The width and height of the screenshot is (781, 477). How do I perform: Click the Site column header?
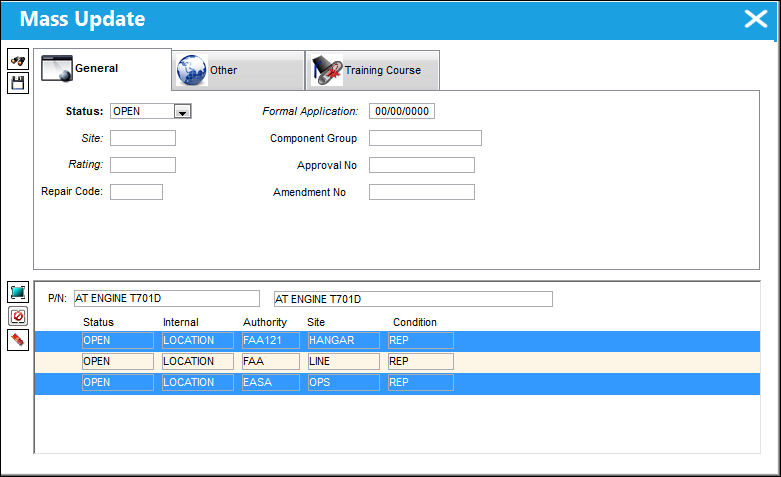click(316, 322)
